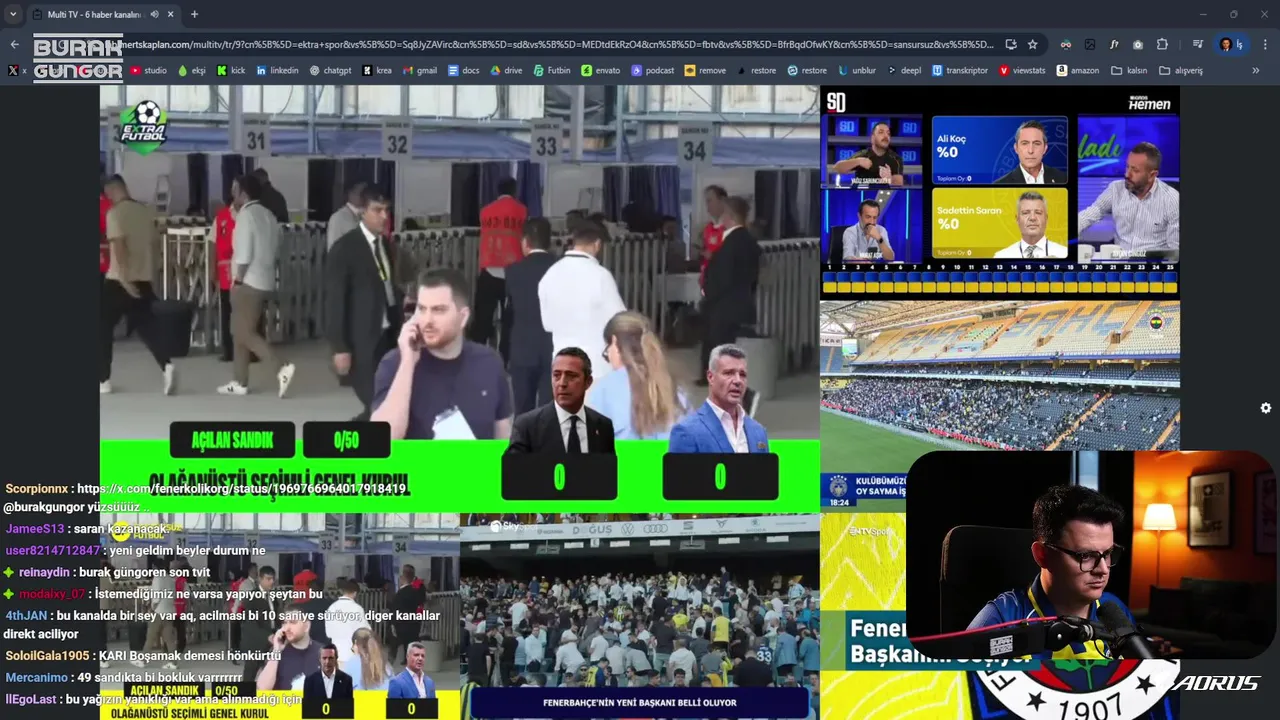Open the X bookmark
Image resolution: width=1280 pixels, height=720 pixels.
(x=17, y=71)
